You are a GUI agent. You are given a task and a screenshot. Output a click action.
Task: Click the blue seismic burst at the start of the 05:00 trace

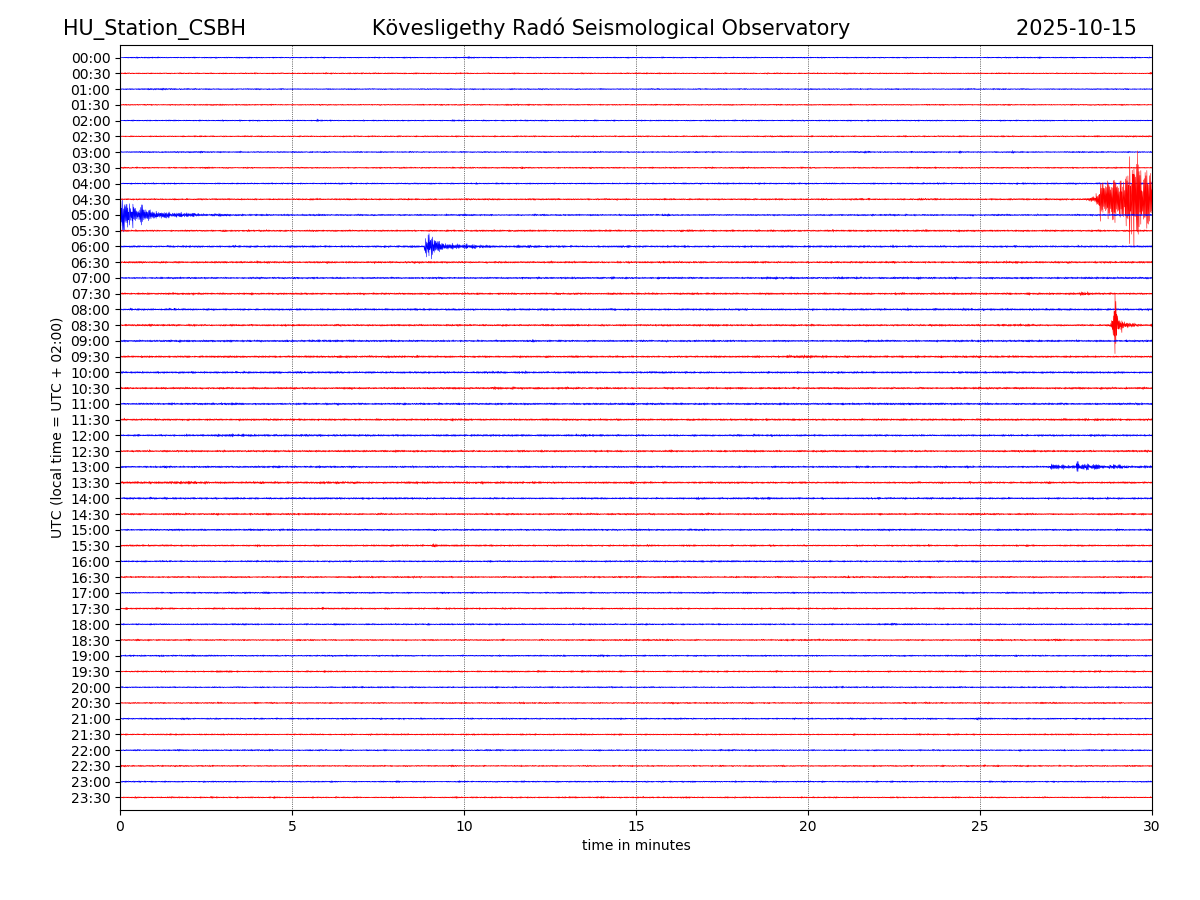pos(134,214)
